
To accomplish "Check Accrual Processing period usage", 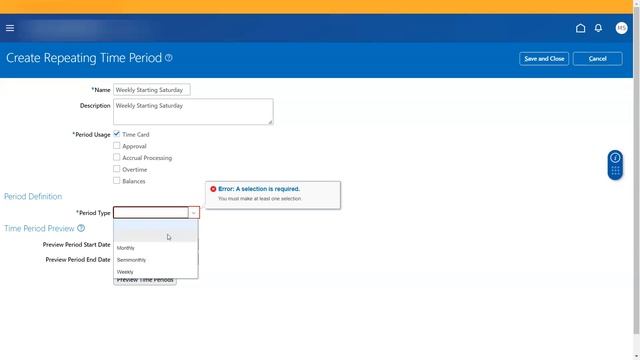I will click(x=117, y=157).
